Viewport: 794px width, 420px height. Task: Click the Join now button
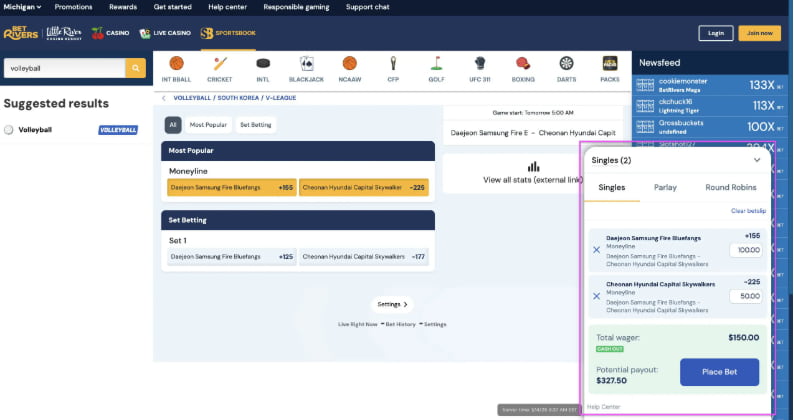[x=760, y=33]
